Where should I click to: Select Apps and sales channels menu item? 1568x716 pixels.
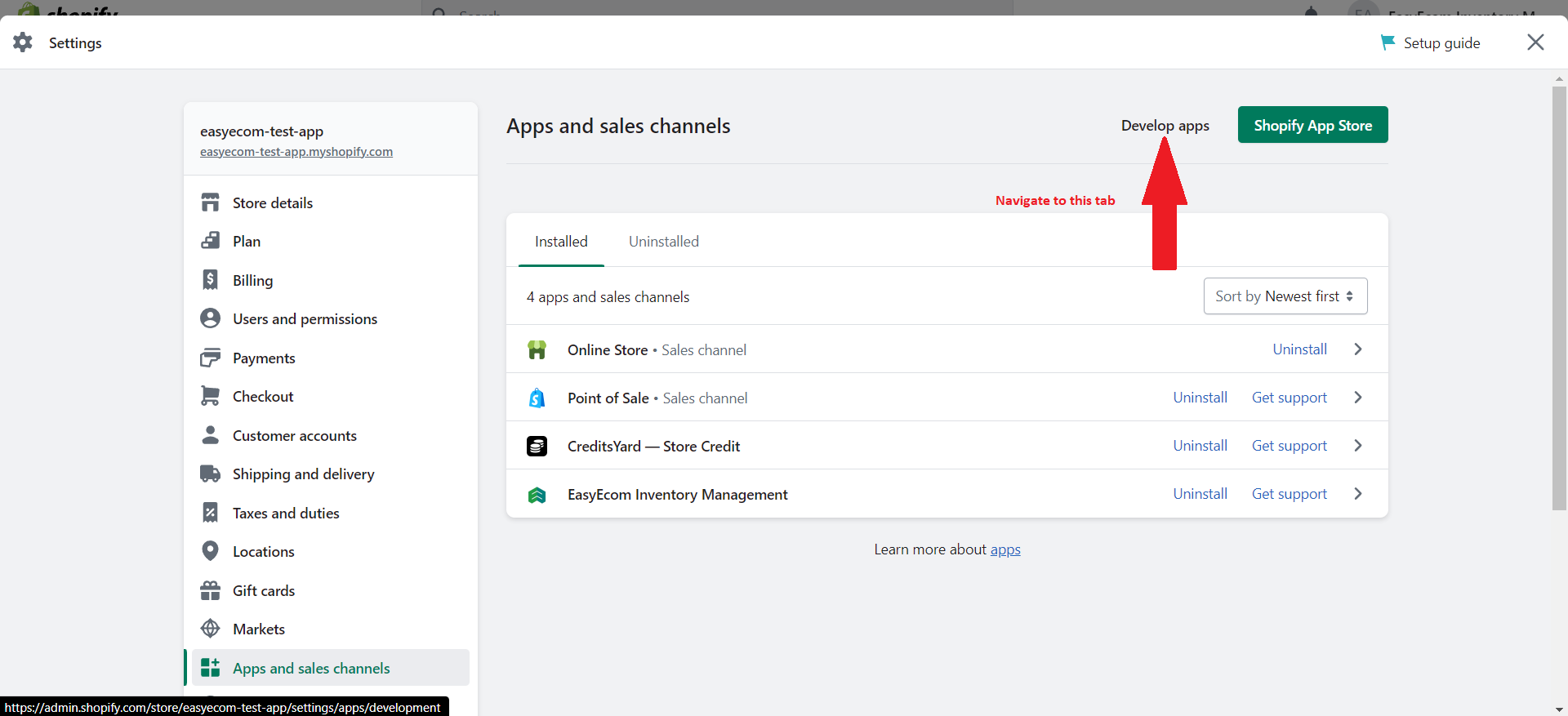pos(331,668)
